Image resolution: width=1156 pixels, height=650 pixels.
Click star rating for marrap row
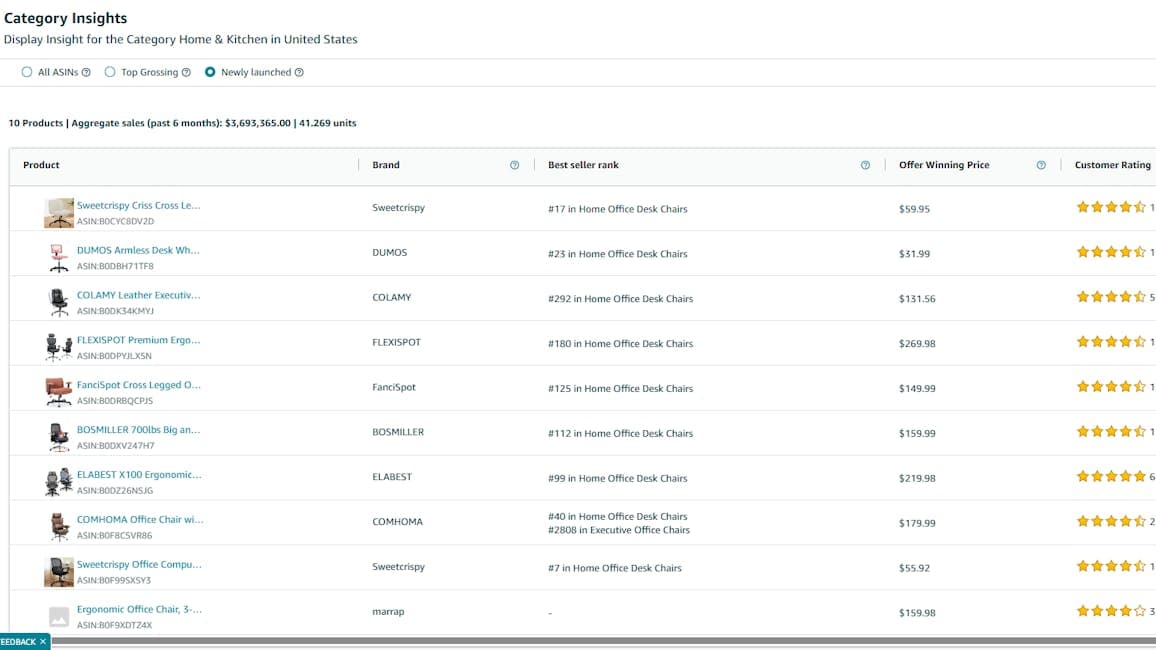click(1111, 611)
